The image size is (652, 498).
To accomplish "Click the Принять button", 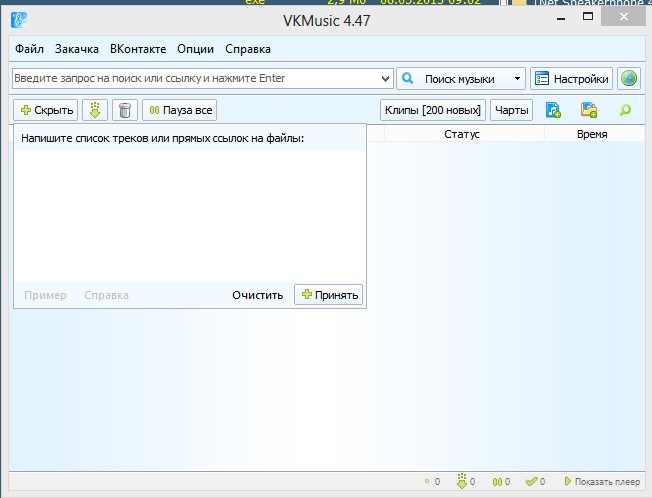I will point(328,295).
